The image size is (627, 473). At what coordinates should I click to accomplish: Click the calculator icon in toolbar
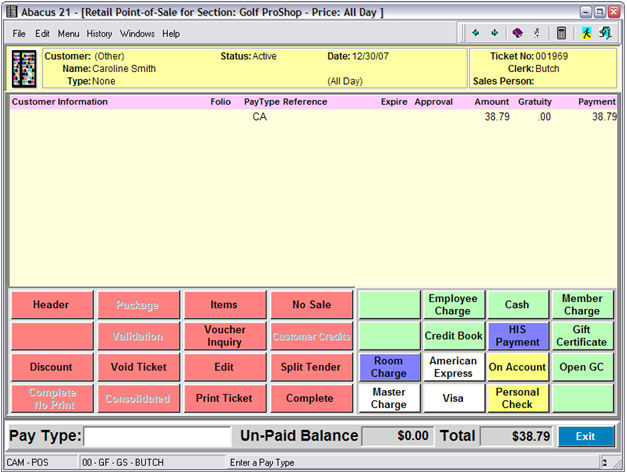click(562, 33)
